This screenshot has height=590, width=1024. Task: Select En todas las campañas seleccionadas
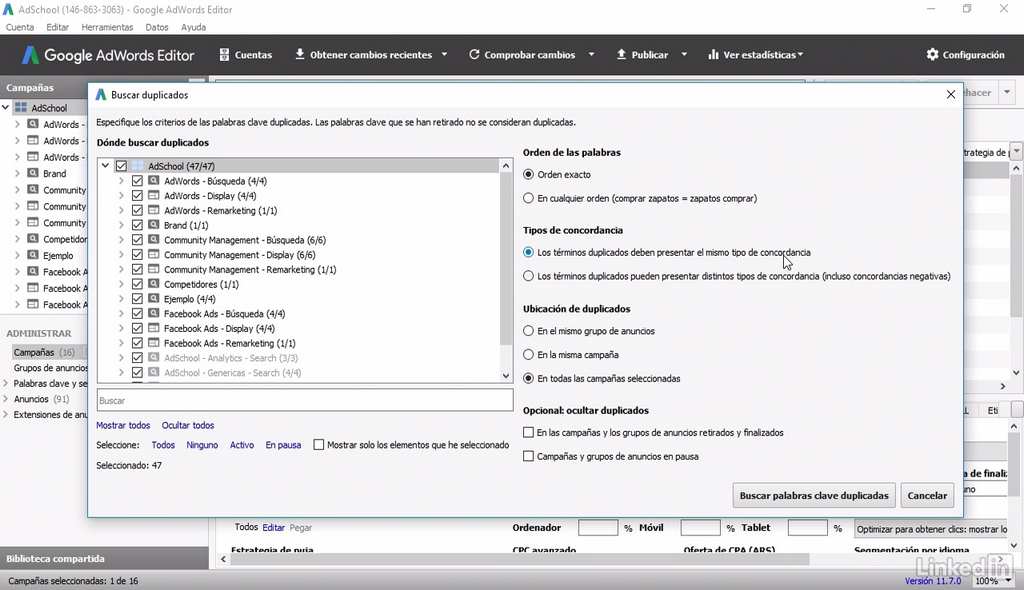[528, 378]
